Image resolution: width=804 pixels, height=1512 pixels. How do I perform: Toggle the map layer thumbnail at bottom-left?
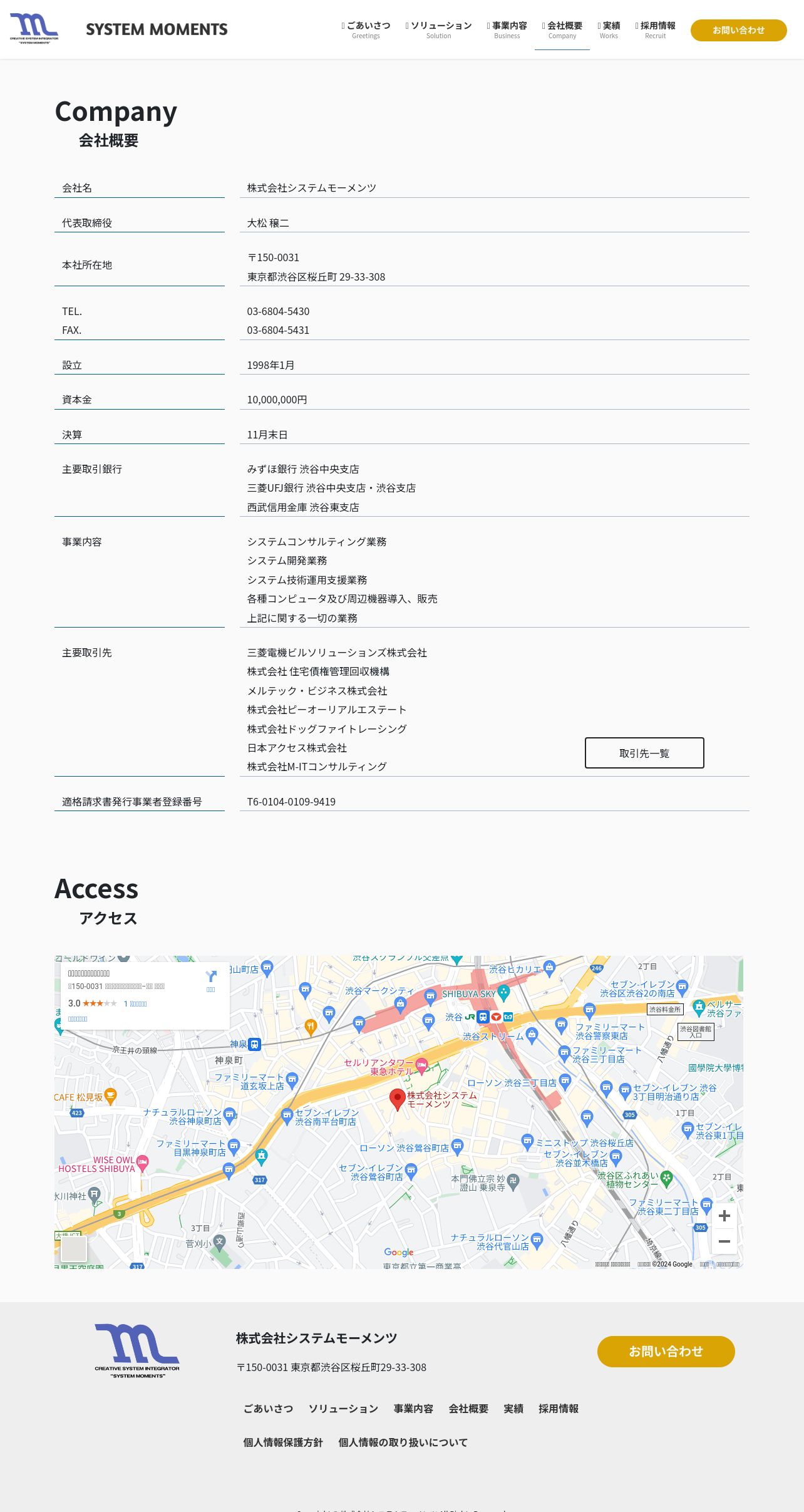pyautogui.click(x=74, y=1249)
